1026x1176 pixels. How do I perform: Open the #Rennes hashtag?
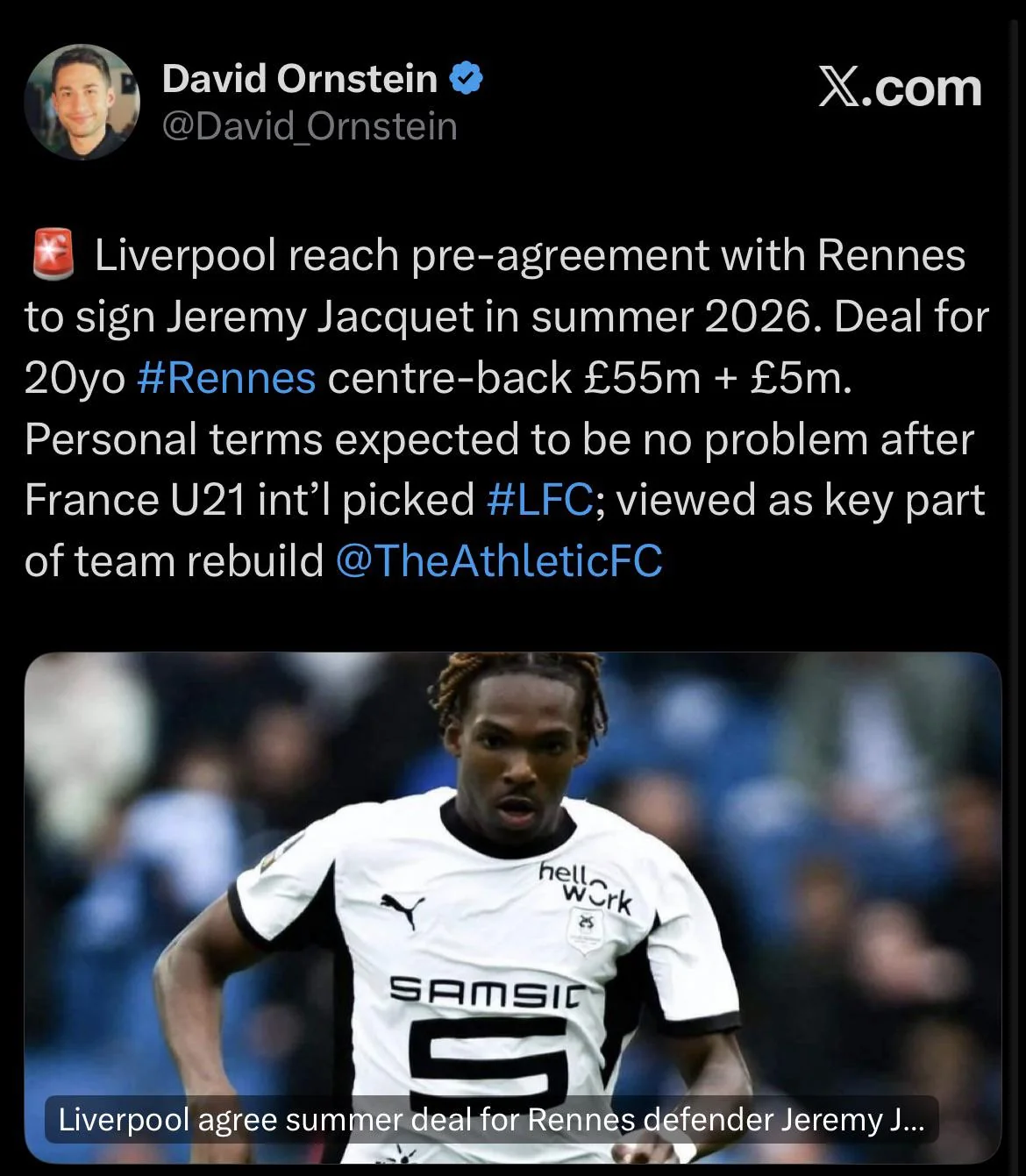click(x=227, y=378)
